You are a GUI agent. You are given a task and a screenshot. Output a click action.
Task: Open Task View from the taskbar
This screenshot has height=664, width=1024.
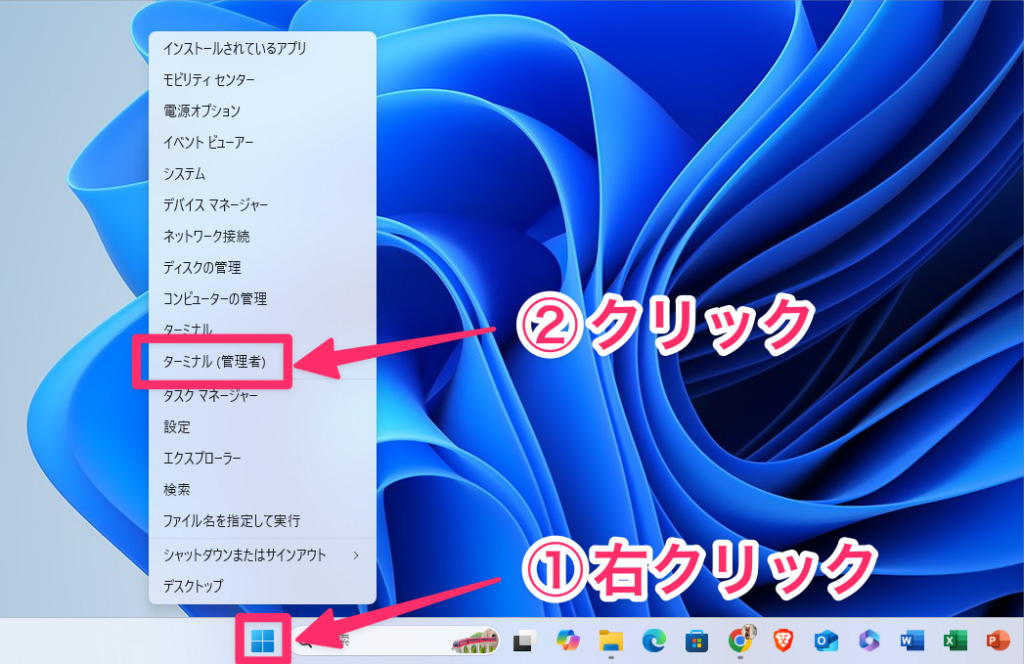(523, 641)
